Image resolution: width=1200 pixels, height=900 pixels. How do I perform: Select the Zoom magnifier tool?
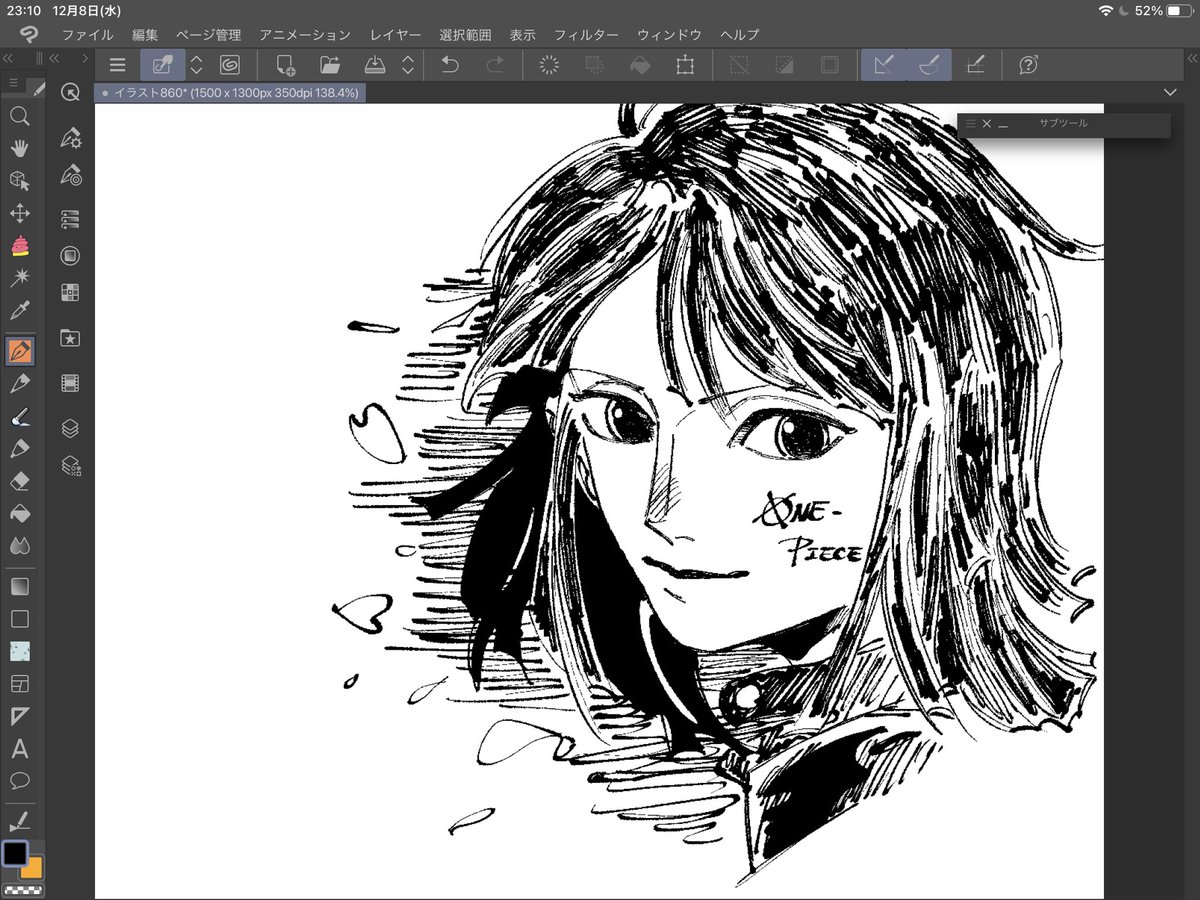coord(19,116)
